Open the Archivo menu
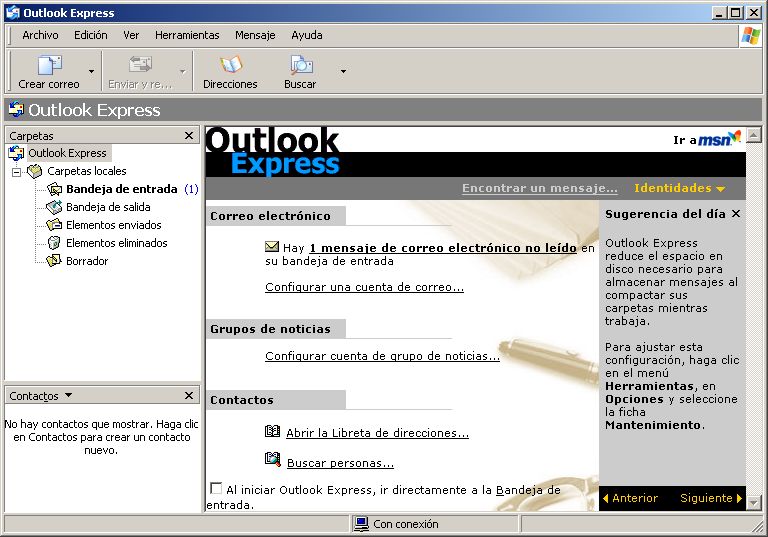Image resolution: width=768 pixels, height=537 pixels. 40,35
